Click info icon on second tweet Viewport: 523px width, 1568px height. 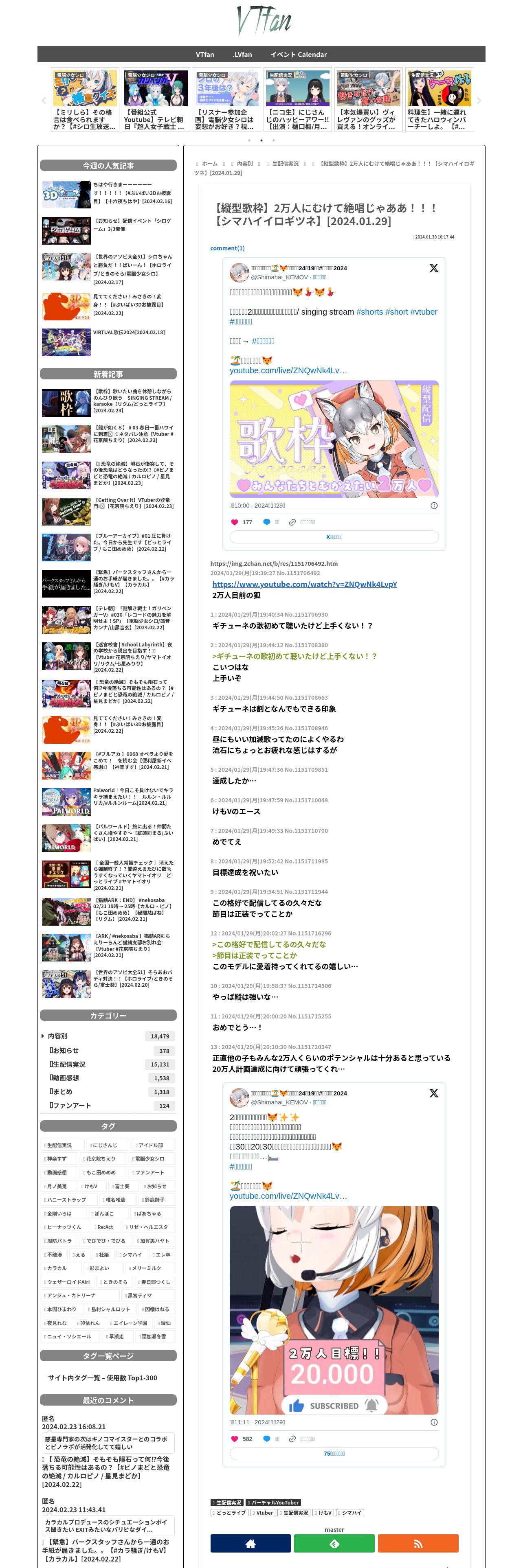433,1422
